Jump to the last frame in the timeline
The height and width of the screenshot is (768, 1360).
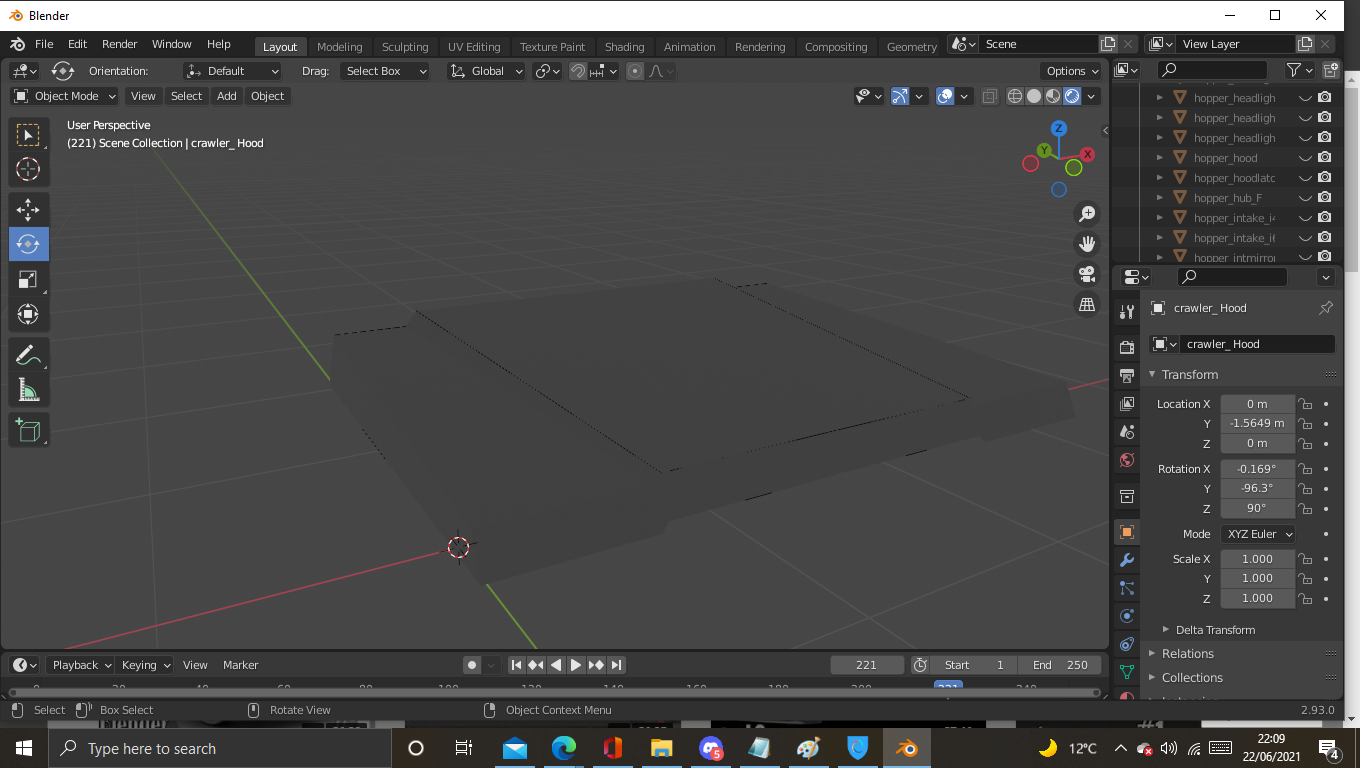(617, 665)
